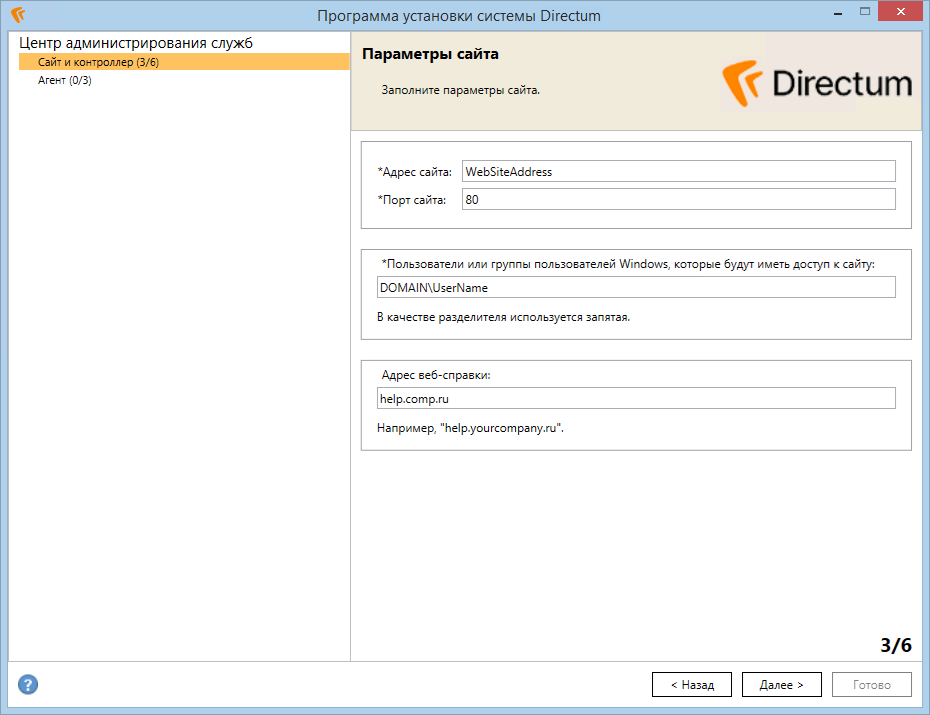930x715 pixels.
Task: Click the DOMAIN\UserName users field
Action: [x=636, y=288]
